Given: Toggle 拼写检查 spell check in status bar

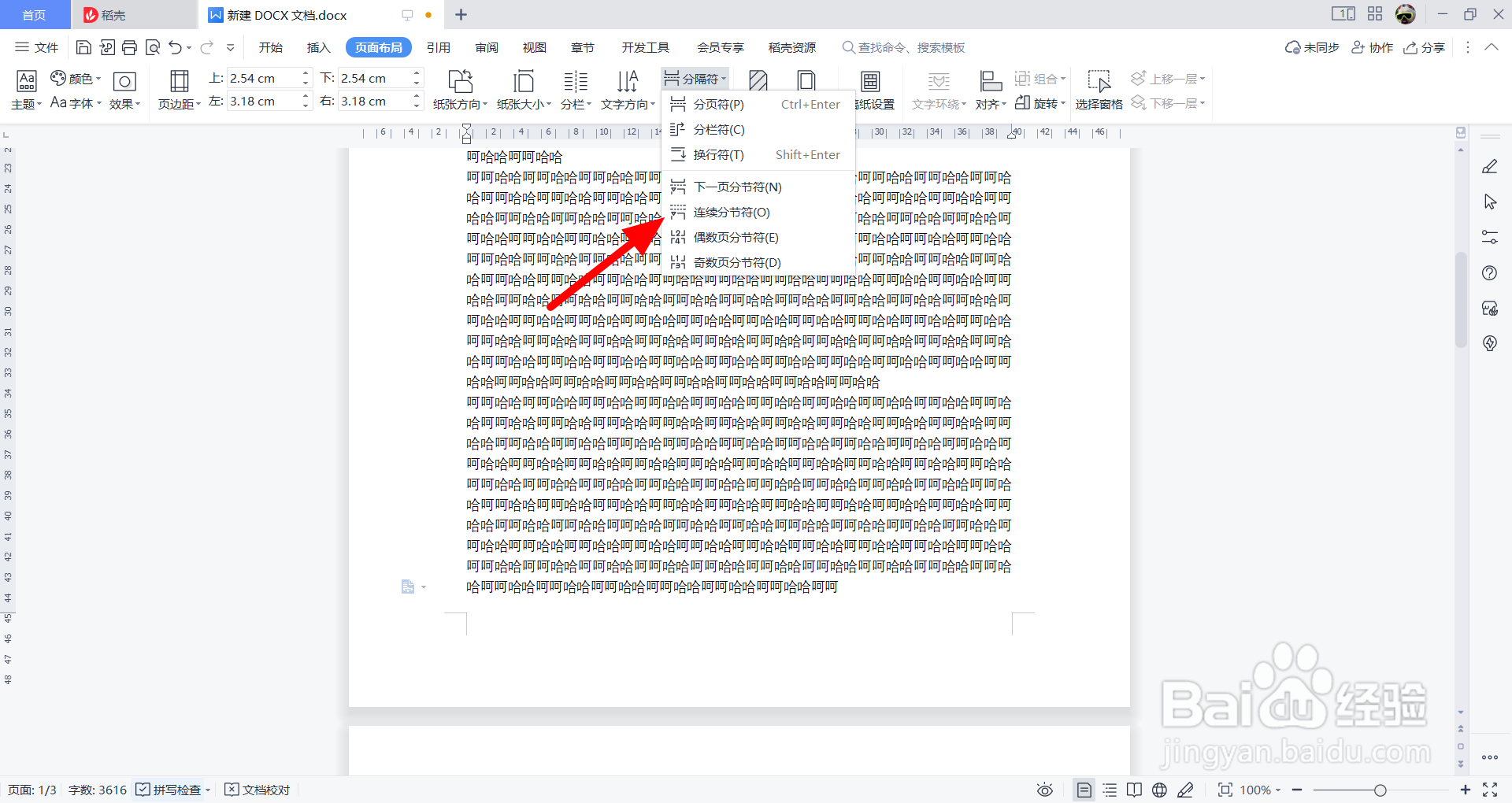Looking at the screenshot, I should point(173,790).
